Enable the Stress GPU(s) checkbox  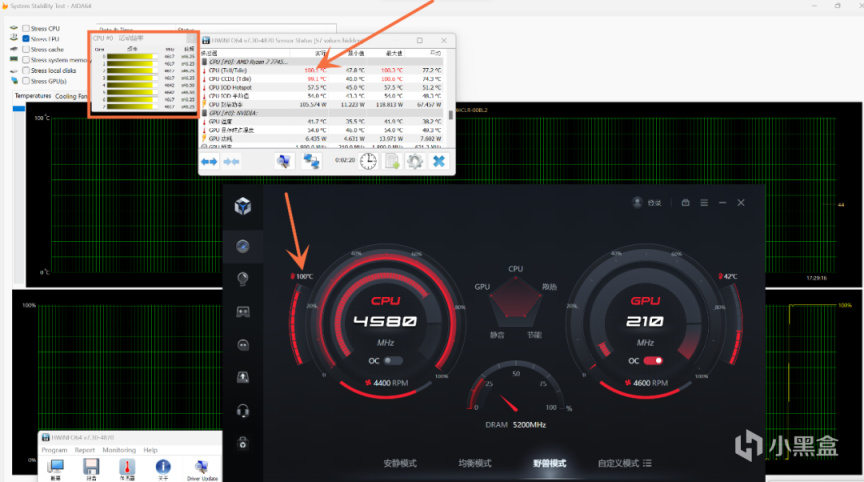(x=26, y=81)
